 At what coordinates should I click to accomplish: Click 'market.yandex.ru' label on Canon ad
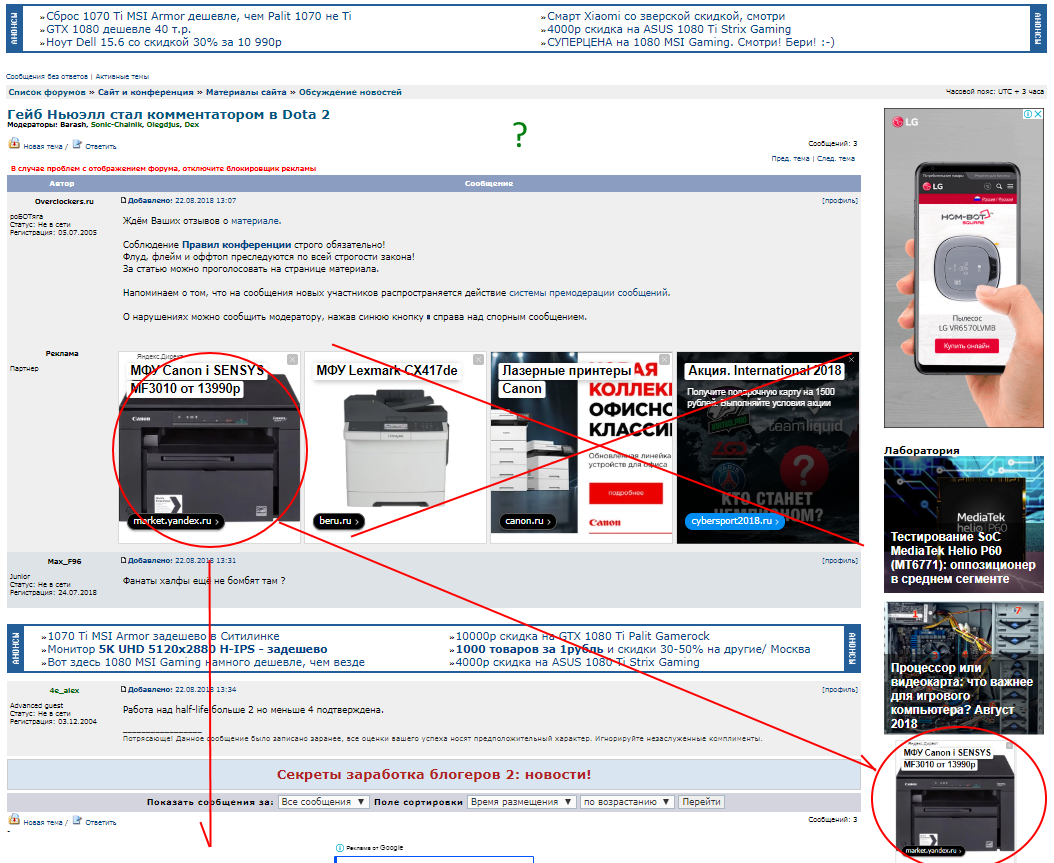tap(176, 521)
